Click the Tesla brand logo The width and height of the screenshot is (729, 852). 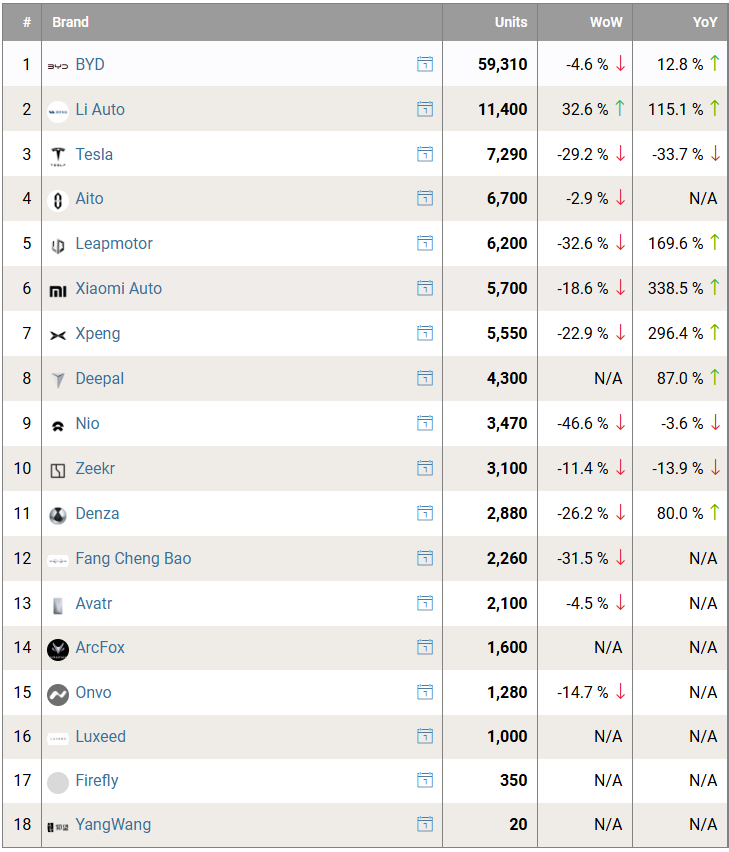pyautogui.click(x=58, y=155)
